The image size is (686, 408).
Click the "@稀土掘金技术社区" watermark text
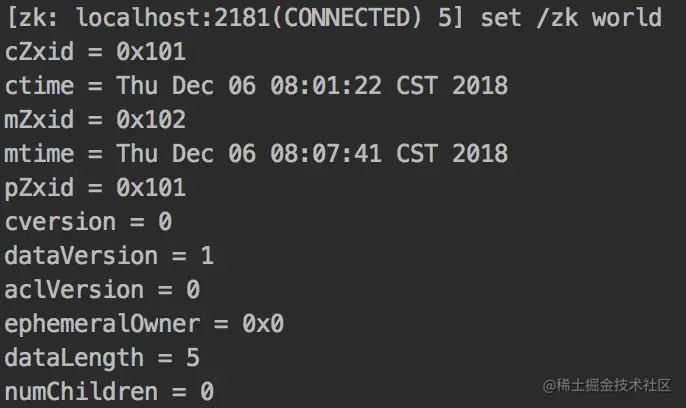tap(607, 385)
